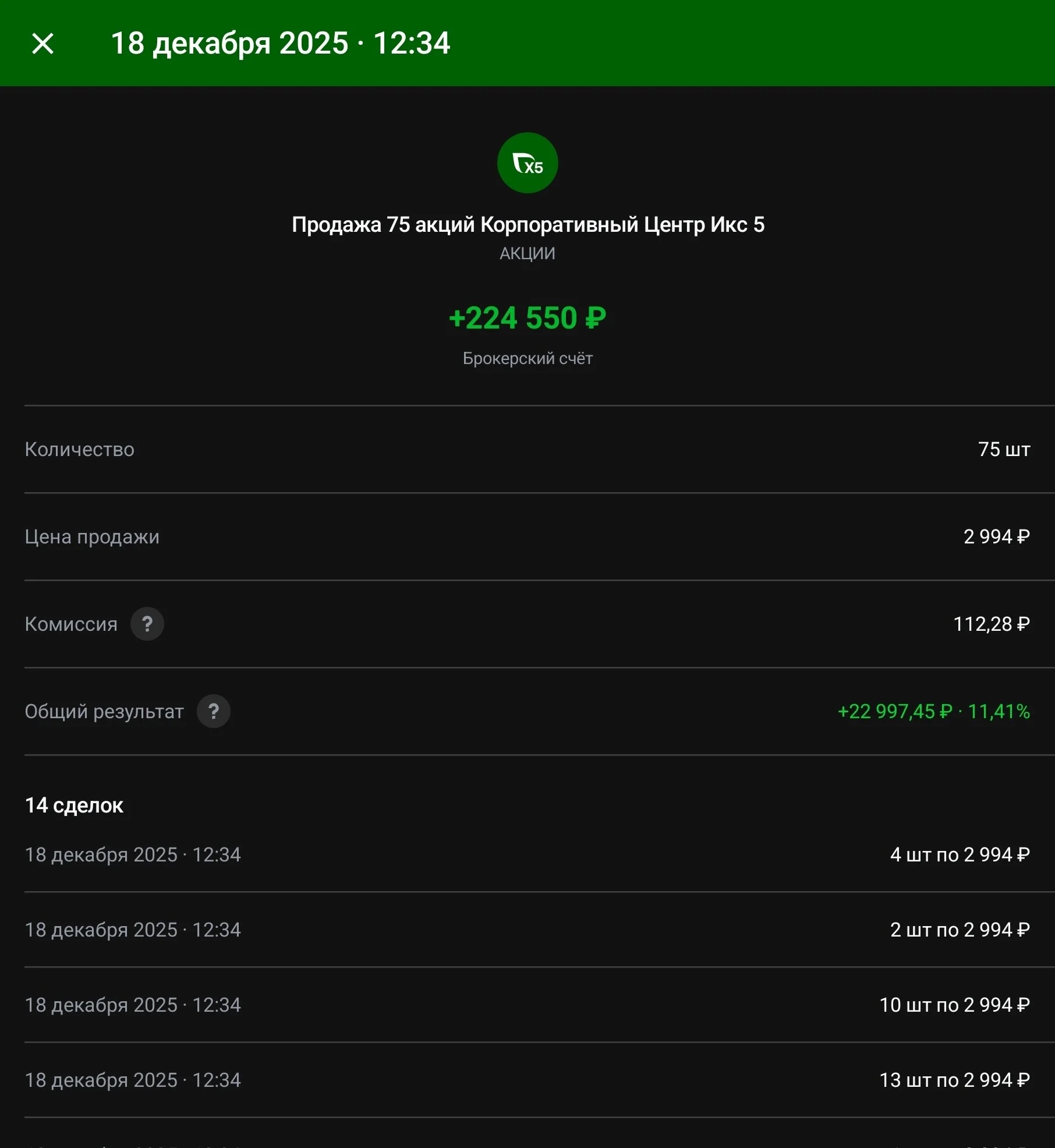The width and height of the screenshot is (1055, 1148).
Task: Tap the АКЦИИ label under the title
Action: tap(527, 254)
